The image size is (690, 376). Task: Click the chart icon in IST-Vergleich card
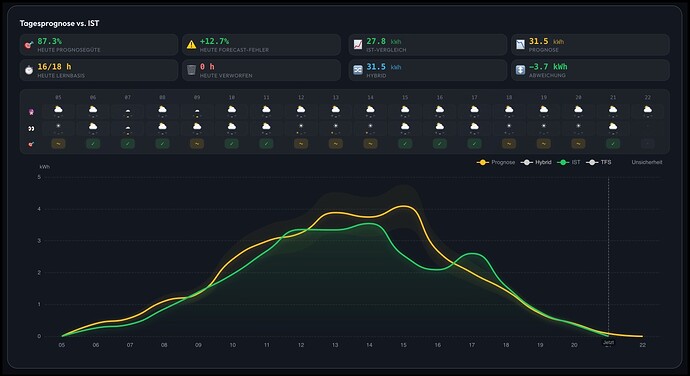358,44
